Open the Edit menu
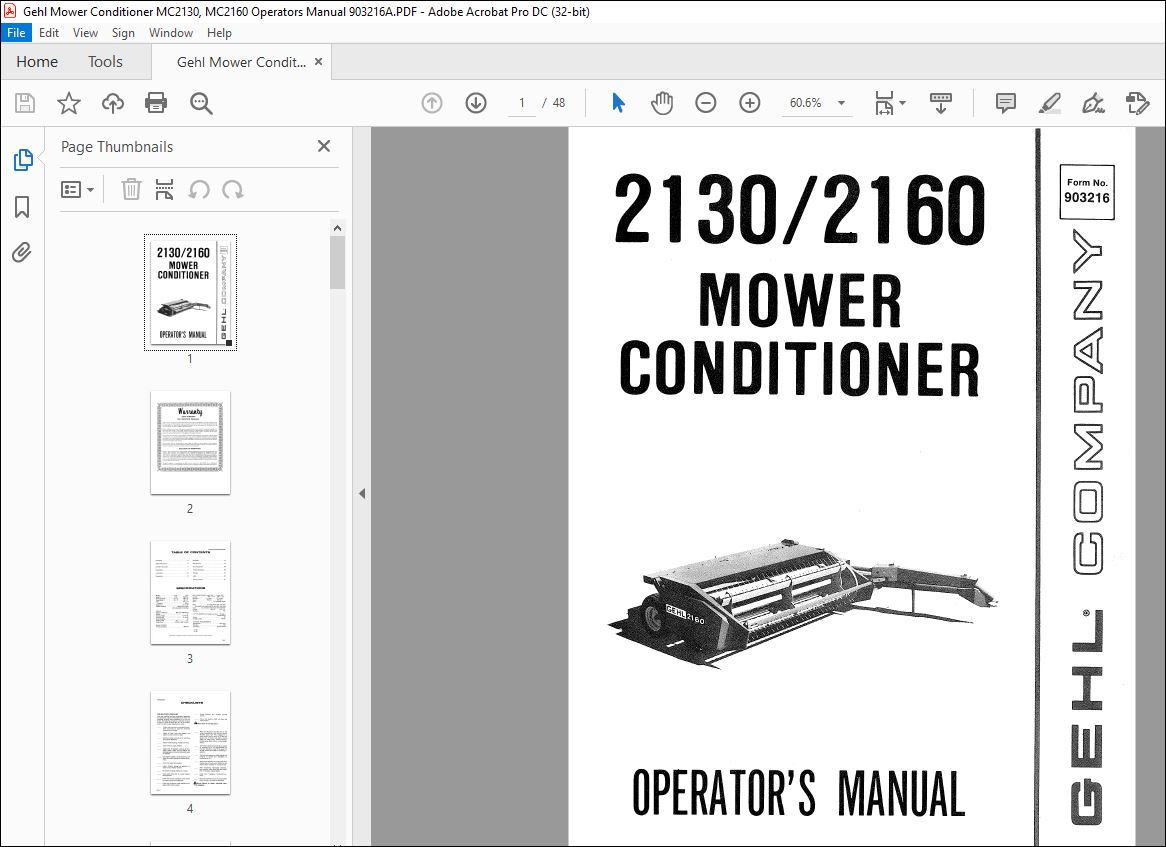This screenshot has width=1166, height=847. 49,33
